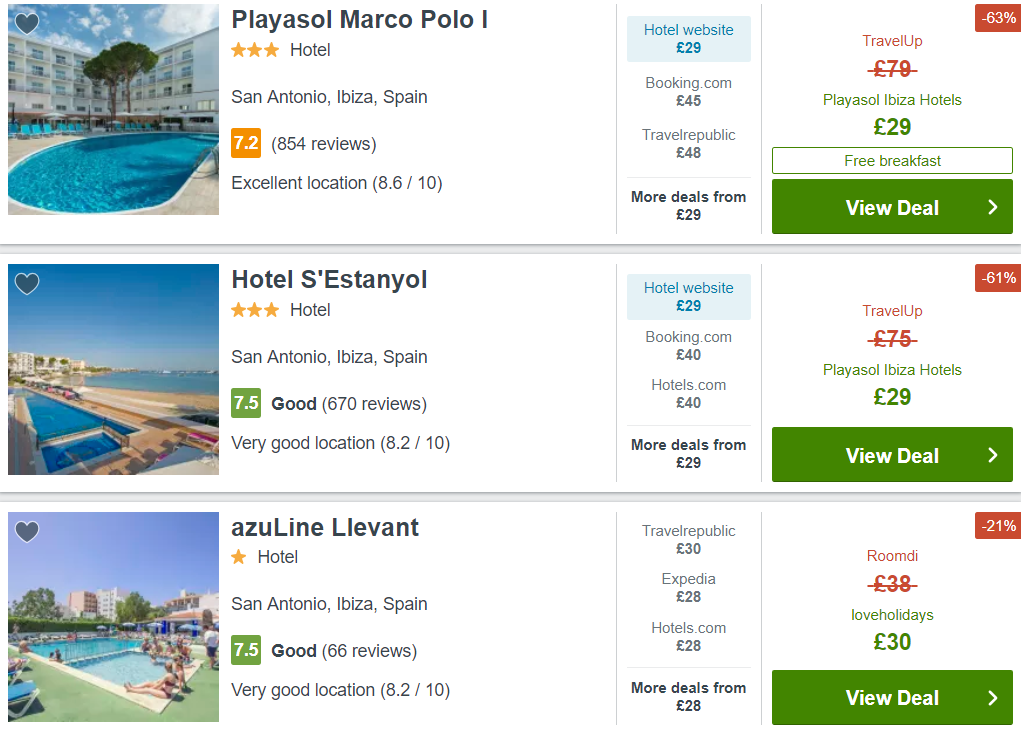The image size is (1021, 730).
Task: Choose the Travelrepublic £48 offer
Action: 688,144
